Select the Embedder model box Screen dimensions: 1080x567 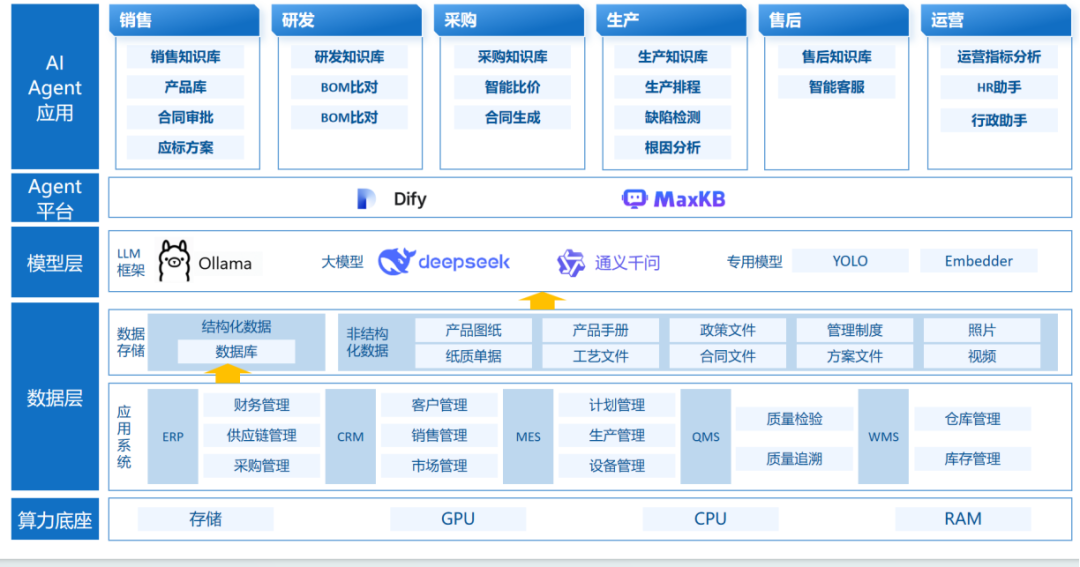coord(979,261)
